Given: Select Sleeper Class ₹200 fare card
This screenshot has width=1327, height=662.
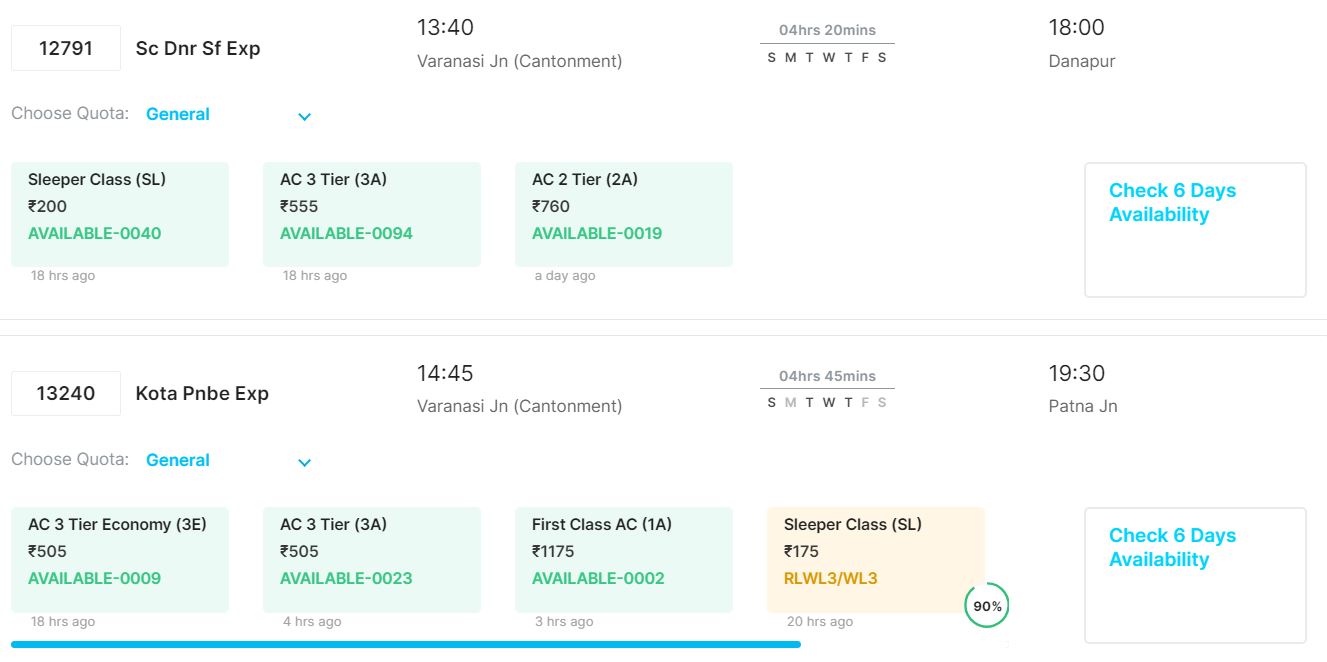Looking at the screenshot, I should tap(120, 214).
